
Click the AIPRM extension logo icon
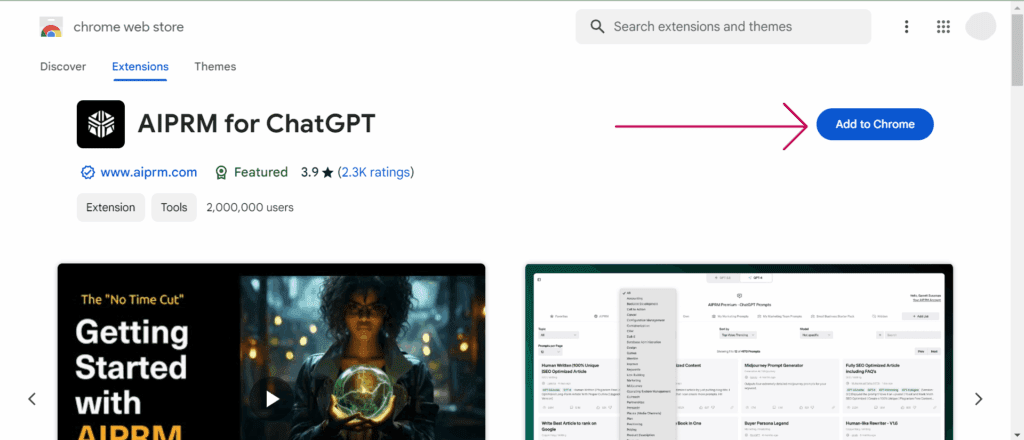(x=101, y=124)
